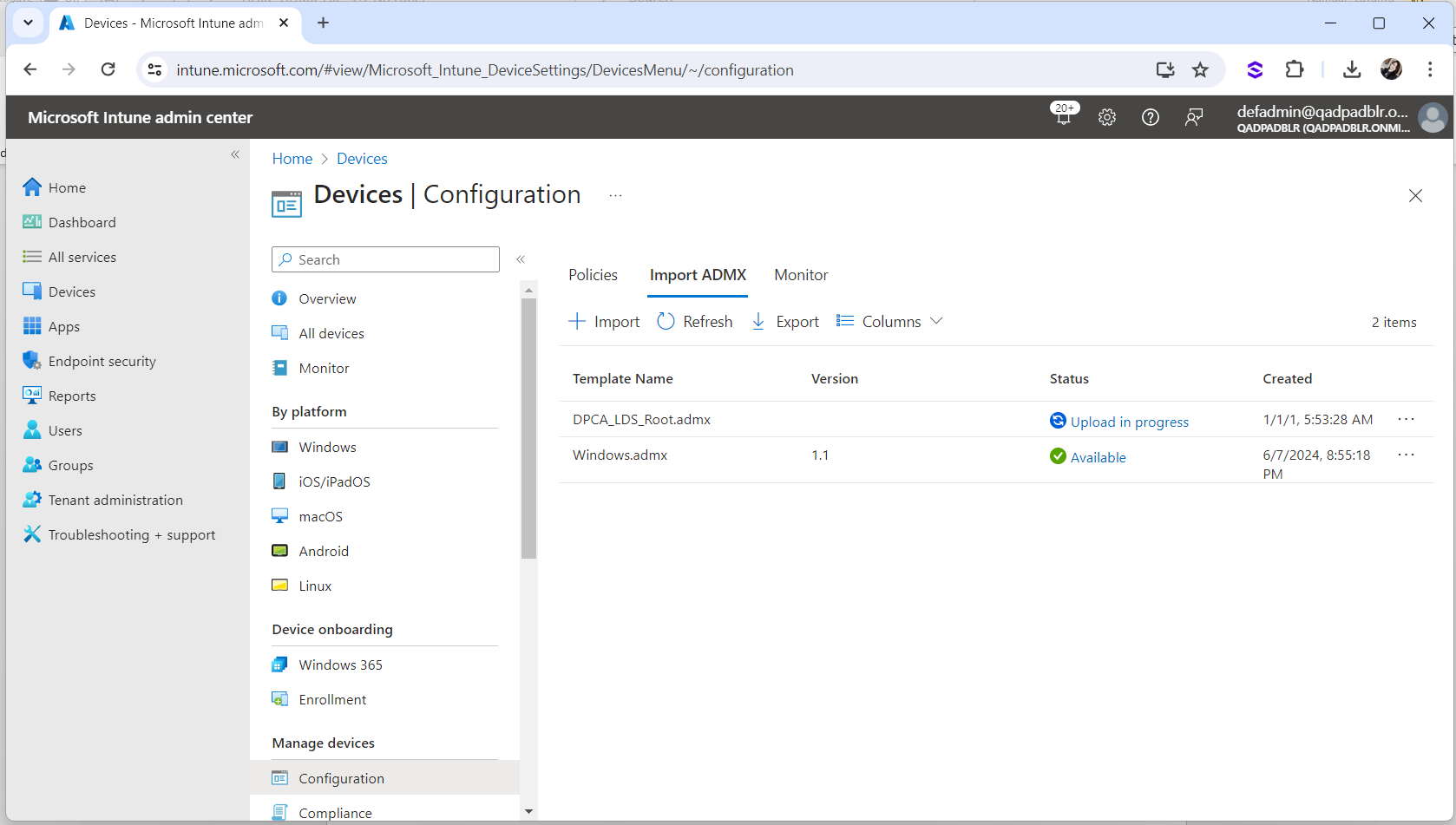This screenshot has height=825, width=1456.
Task: Open browser Downloads icon
Action: (x=1352, y=69)
